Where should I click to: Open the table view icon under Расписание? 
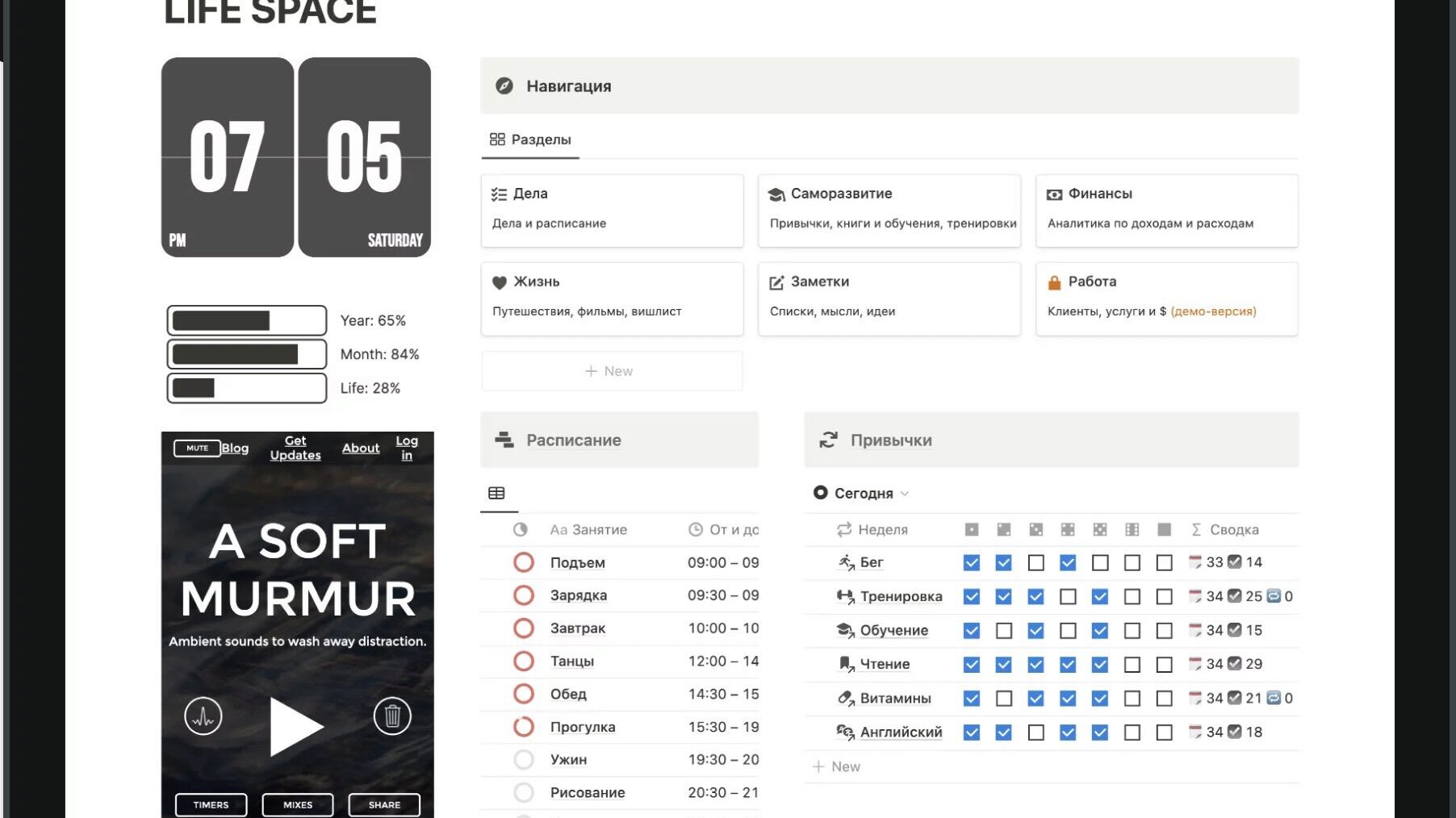tap(496, 493)
